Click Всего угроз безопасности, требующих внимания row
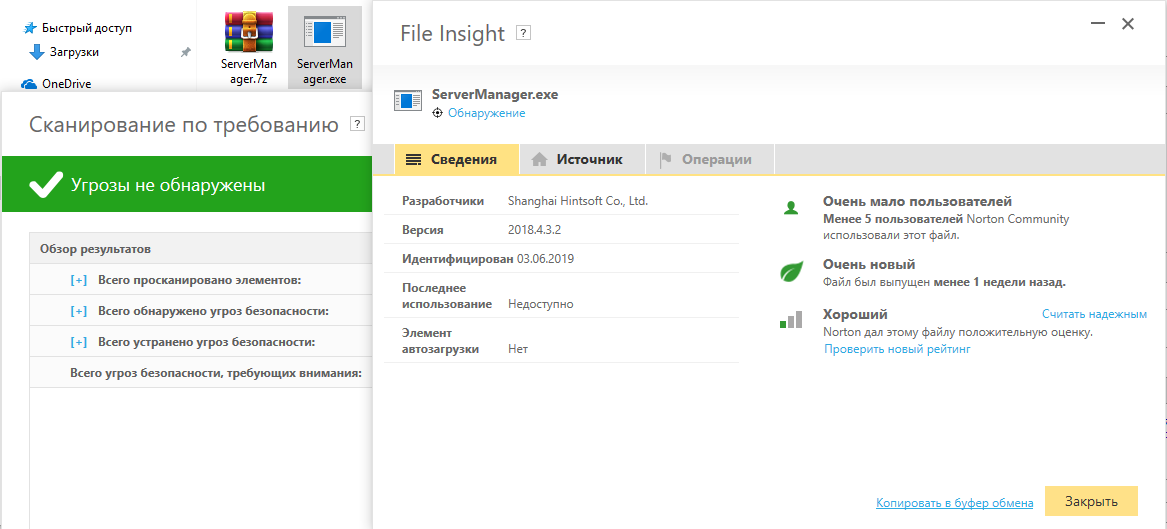The height and width of the screenshot is (529, 1167). click(x=201, y=373)
